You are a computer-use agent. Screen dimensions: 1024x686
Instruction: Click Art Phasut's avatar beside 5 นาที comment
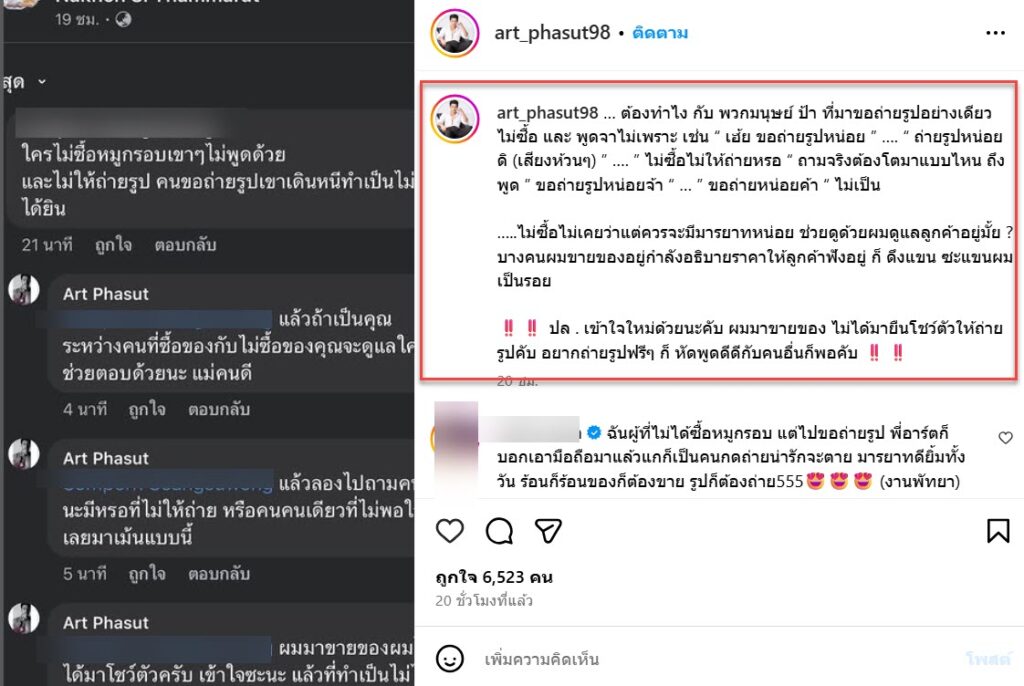pos(24,454)
